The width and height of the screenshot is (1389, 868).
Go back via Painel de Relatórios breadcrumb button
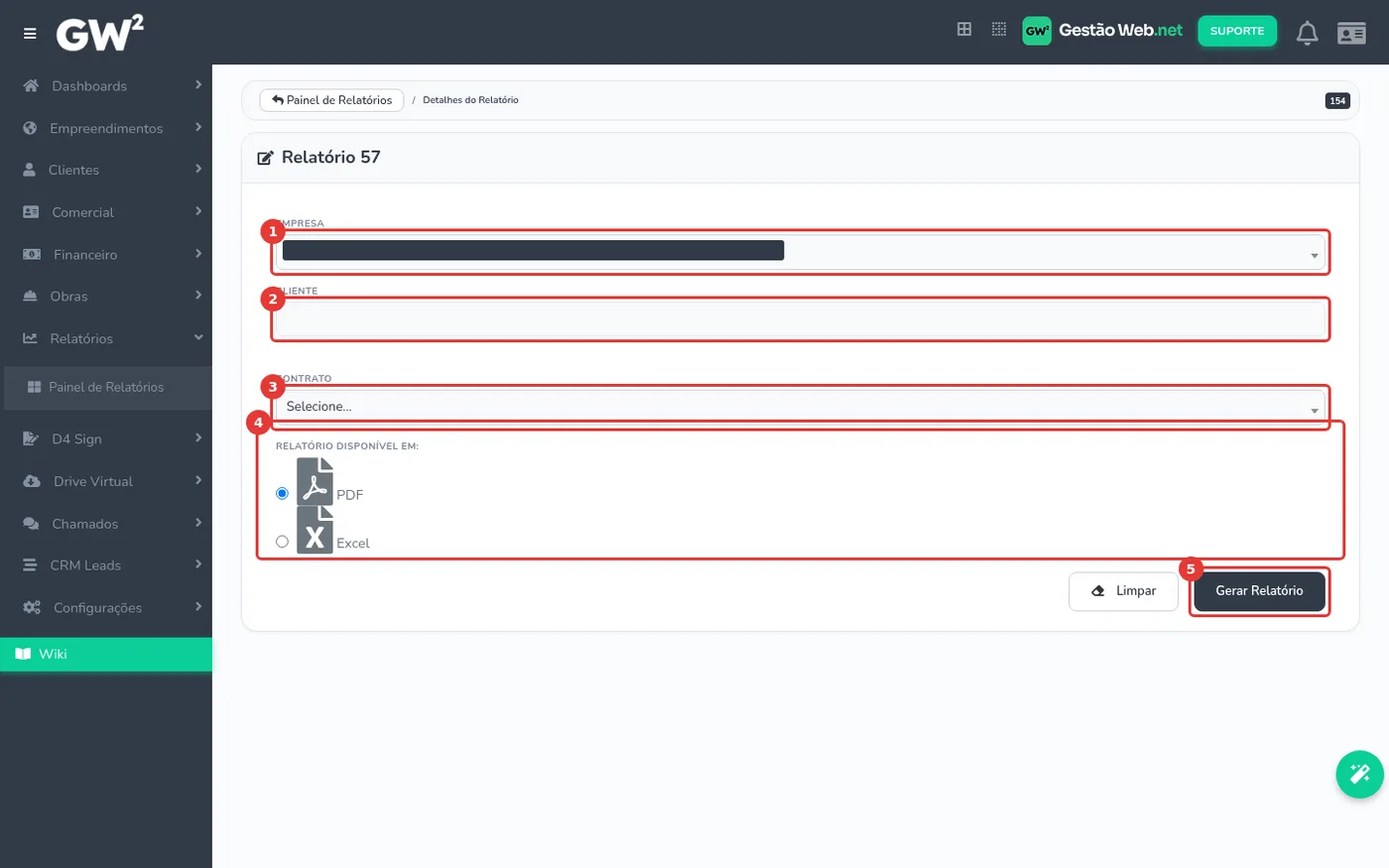tap(331, 100)
